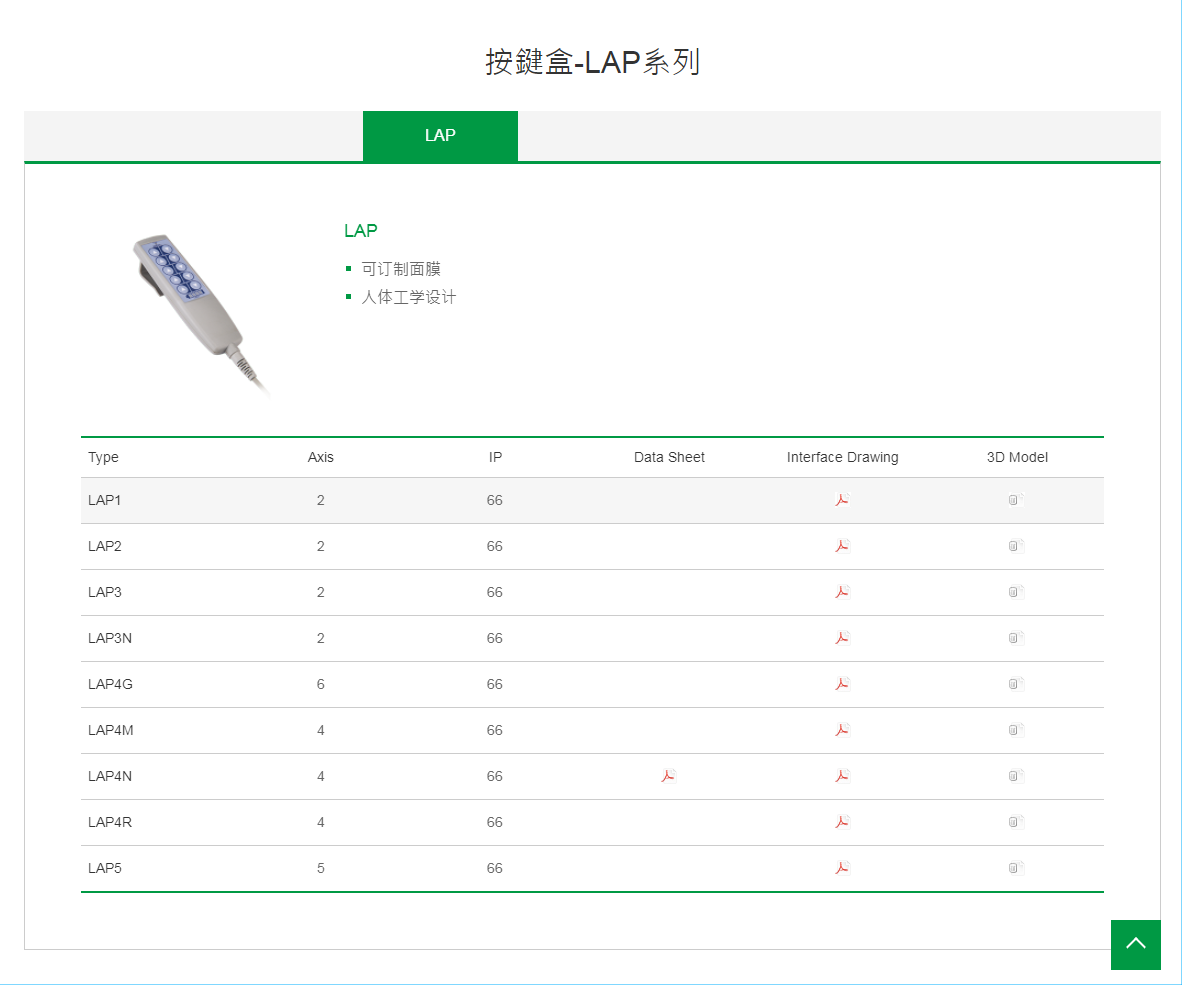Screen dimensions: 1182x985
Task: Open LAP3 interface drawing PDF
Action: pyautogui.click(x=842, y=591)
